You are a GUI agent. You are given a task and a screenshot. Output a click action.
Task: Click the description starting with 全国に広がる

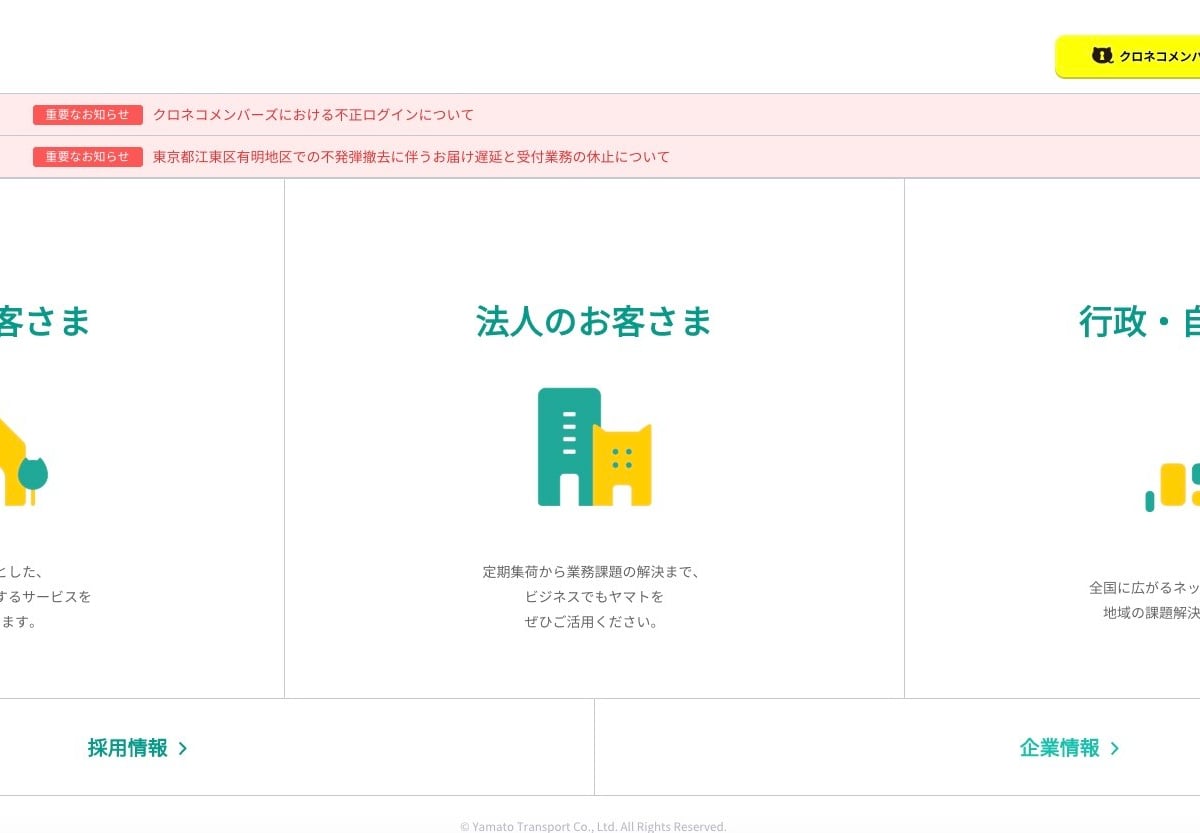click(x=1145, y=588)
